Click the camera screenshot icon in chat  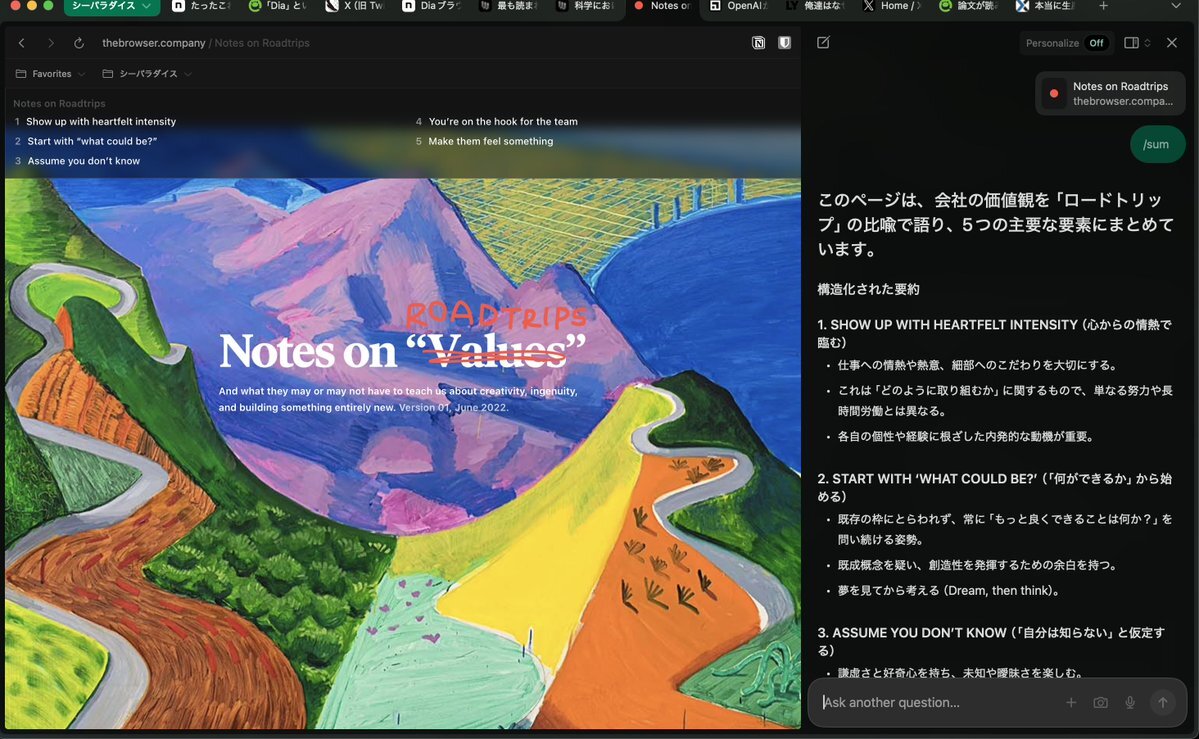click(x=1100, y=702)
